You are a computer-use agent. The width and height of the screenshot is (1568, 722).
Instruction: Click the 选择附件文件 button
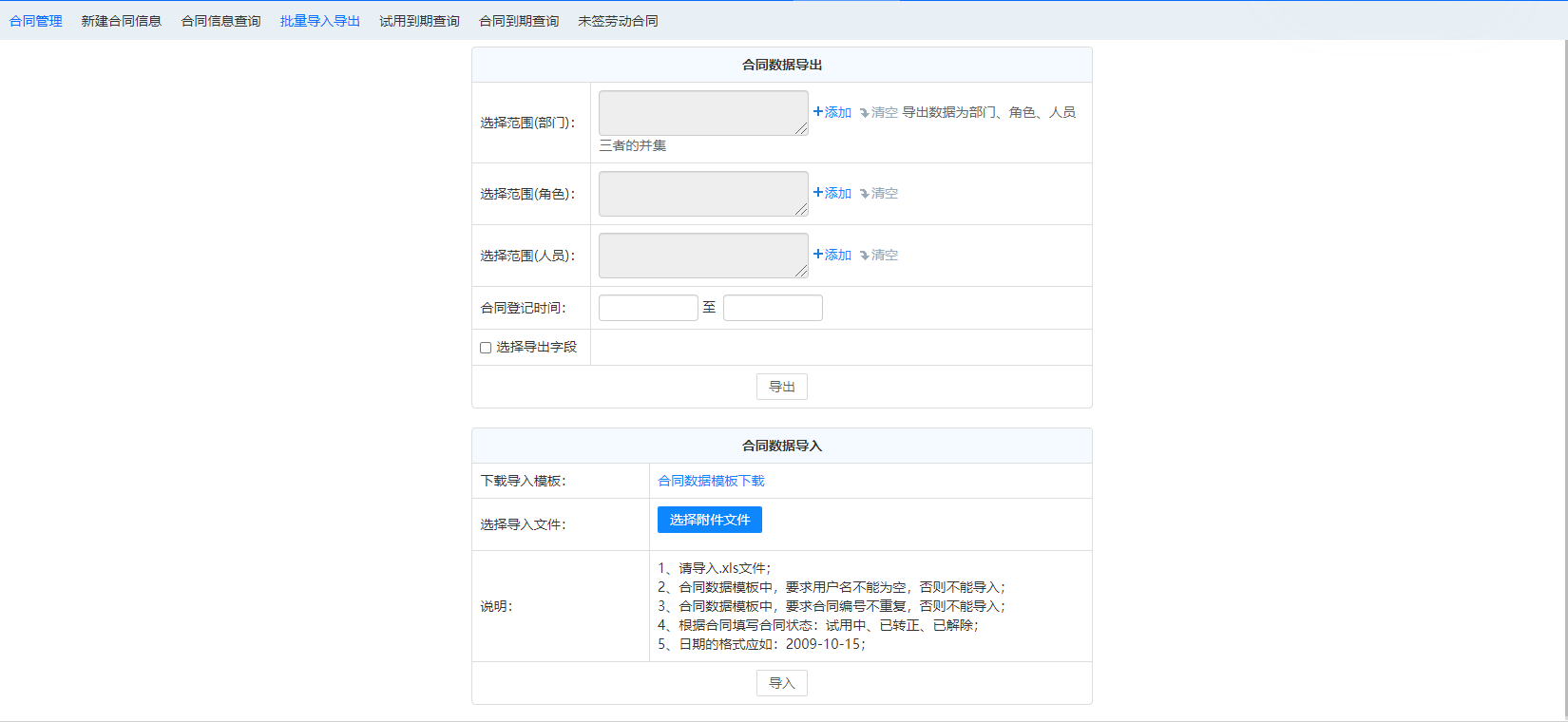coord(709,520)
